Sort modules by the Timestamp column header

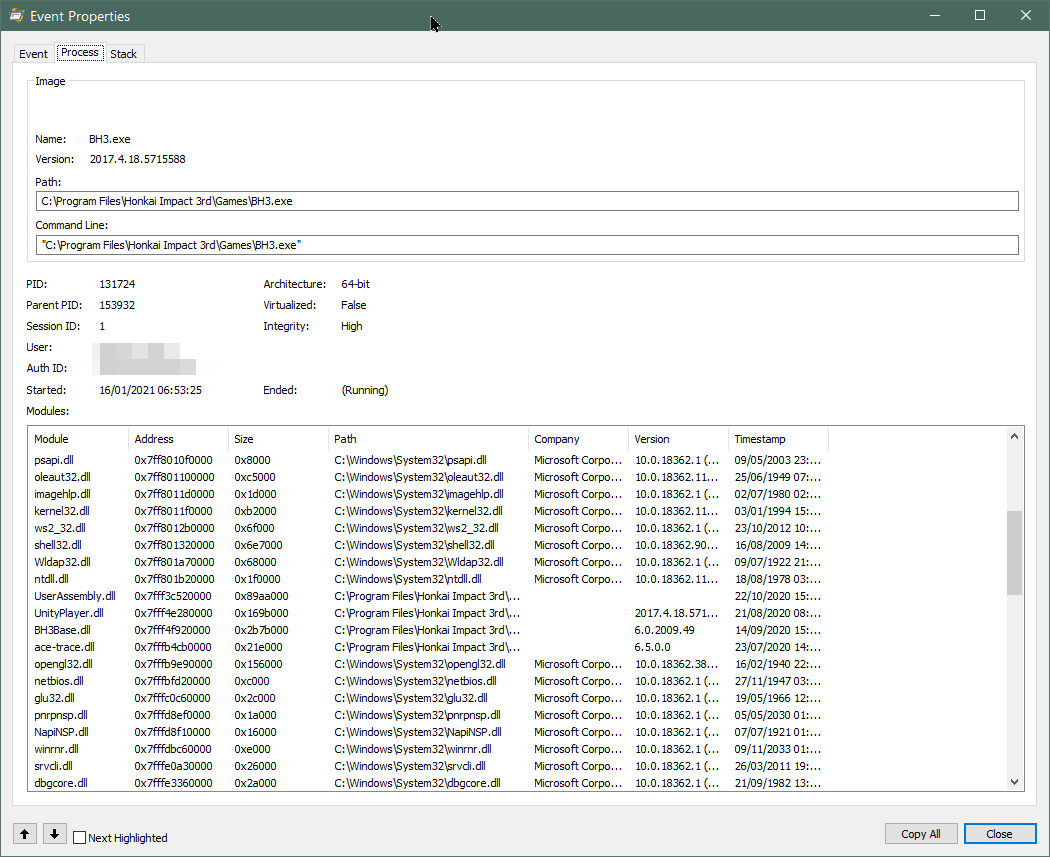pyautogui.click(x=779, y=439)
